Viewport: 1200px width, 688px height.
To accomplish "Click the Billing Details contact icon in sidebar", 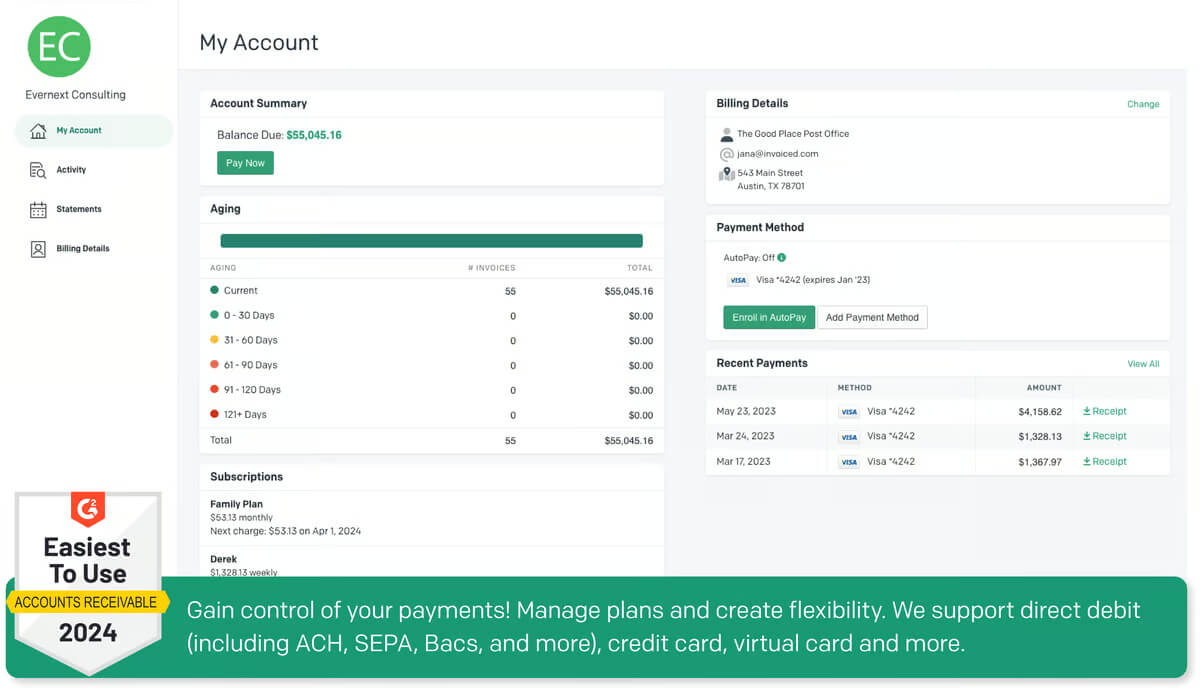I will [x=38, y=249].
